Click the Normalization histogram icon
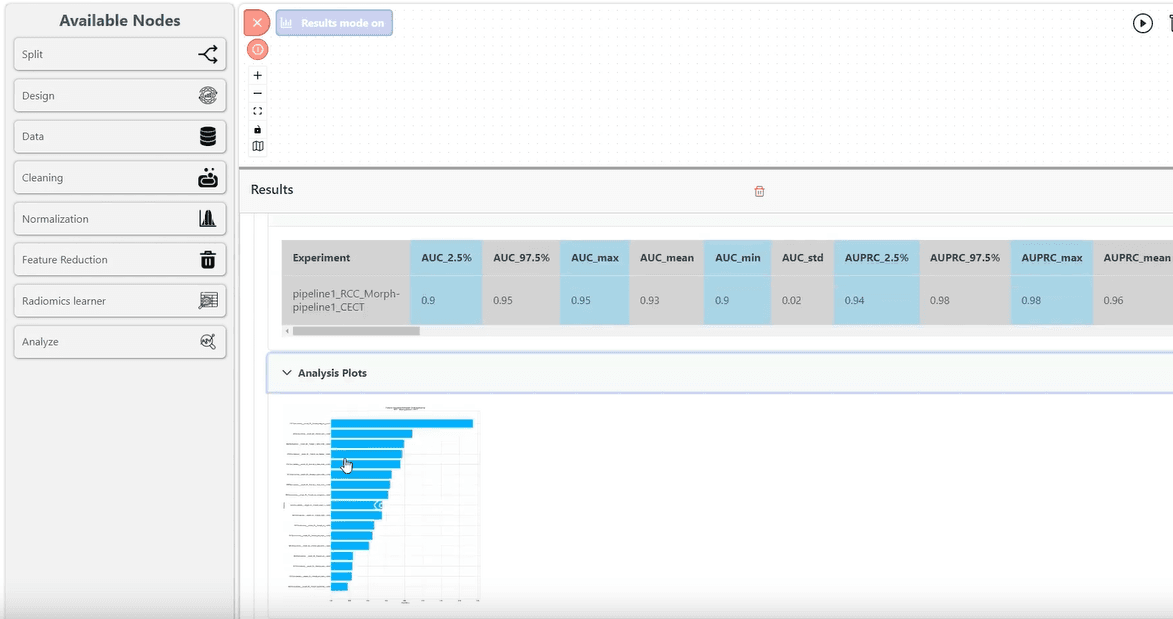The height and width of the screenshot is (619, 1173). coord(208,219)
